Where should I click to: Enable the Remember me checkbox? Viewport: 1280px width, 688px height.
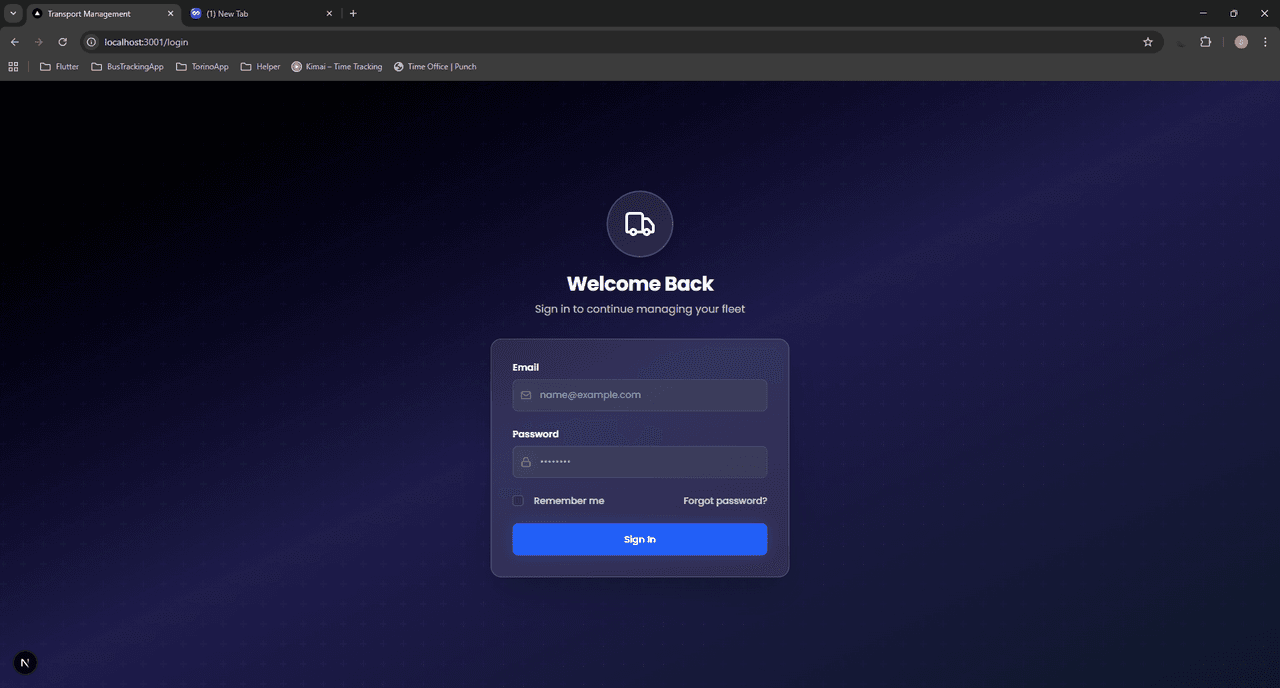click(x=518, y=501)
